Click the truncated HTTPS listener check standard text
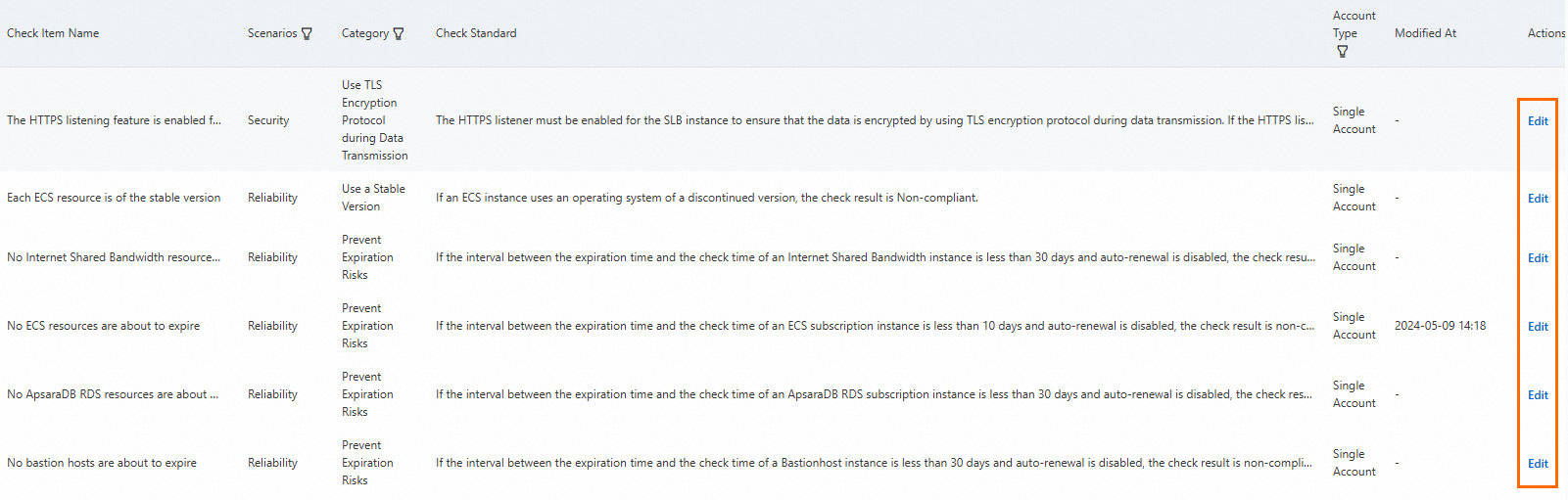Viewport: 1568px width, 500px height. click(x=875, y=120)
